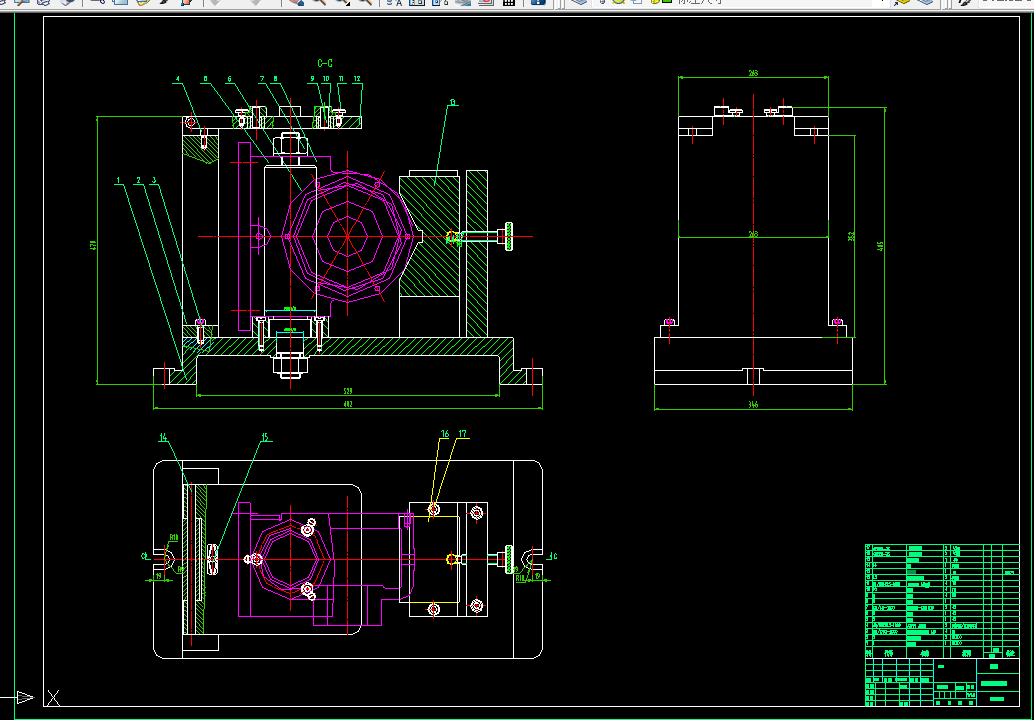1034x720 pixels.
Task: Select the top hex nut in section view
Action: coord(290,144)
